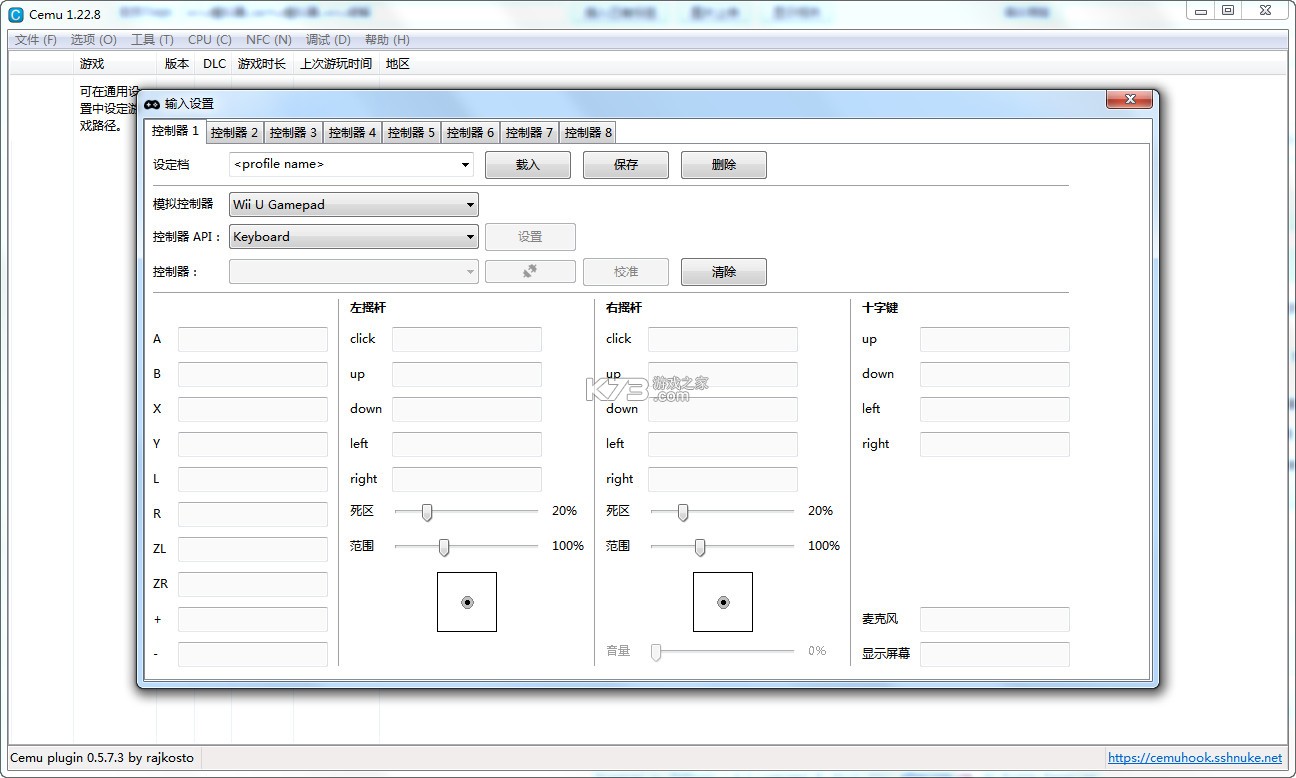
Task: Click the Cemu logo icon in title bar
Action: click(16, 15)
